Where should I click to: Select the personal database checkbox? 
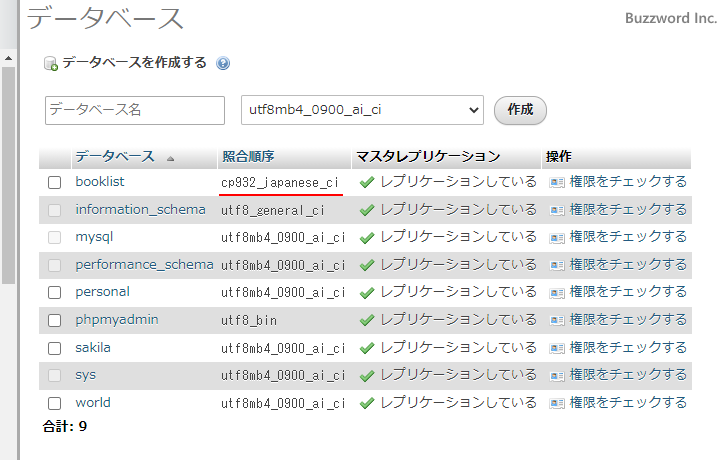pos(54,292)
